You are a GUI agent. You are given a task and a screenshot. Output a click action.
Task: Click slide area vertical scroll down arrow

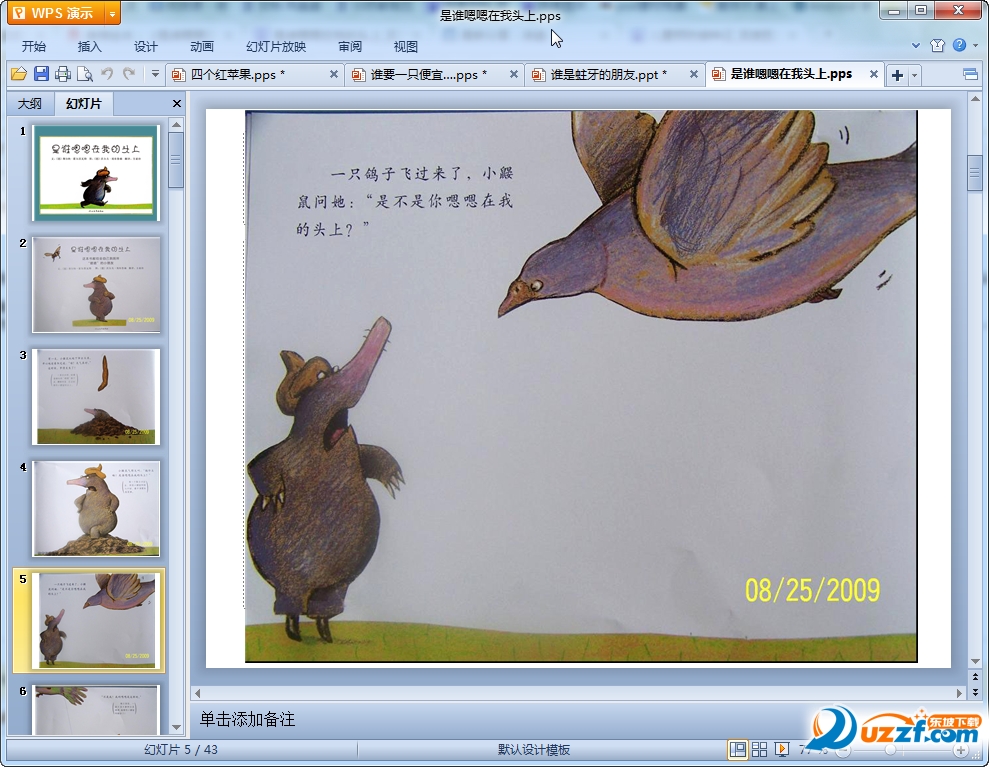click(975, 662)
